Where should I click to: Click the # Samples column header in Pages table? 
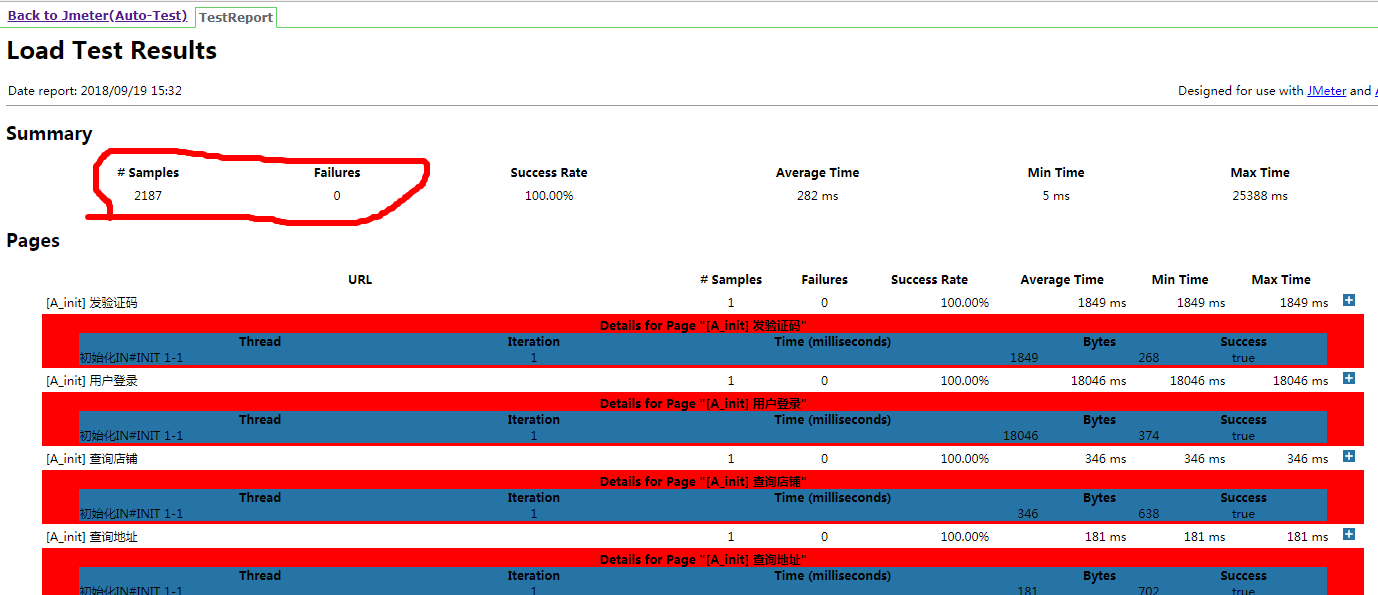click(x=731, y=280)
